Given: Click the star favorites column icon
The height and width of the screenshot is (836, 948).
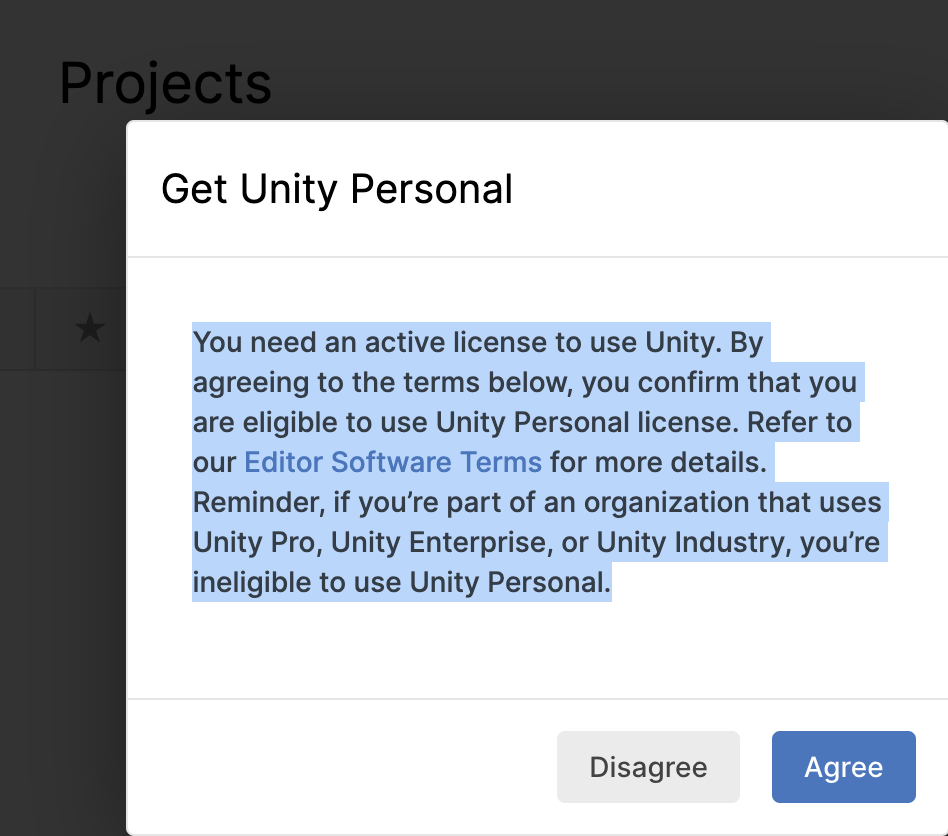Looking at the screenshot, I should (90, 328).
